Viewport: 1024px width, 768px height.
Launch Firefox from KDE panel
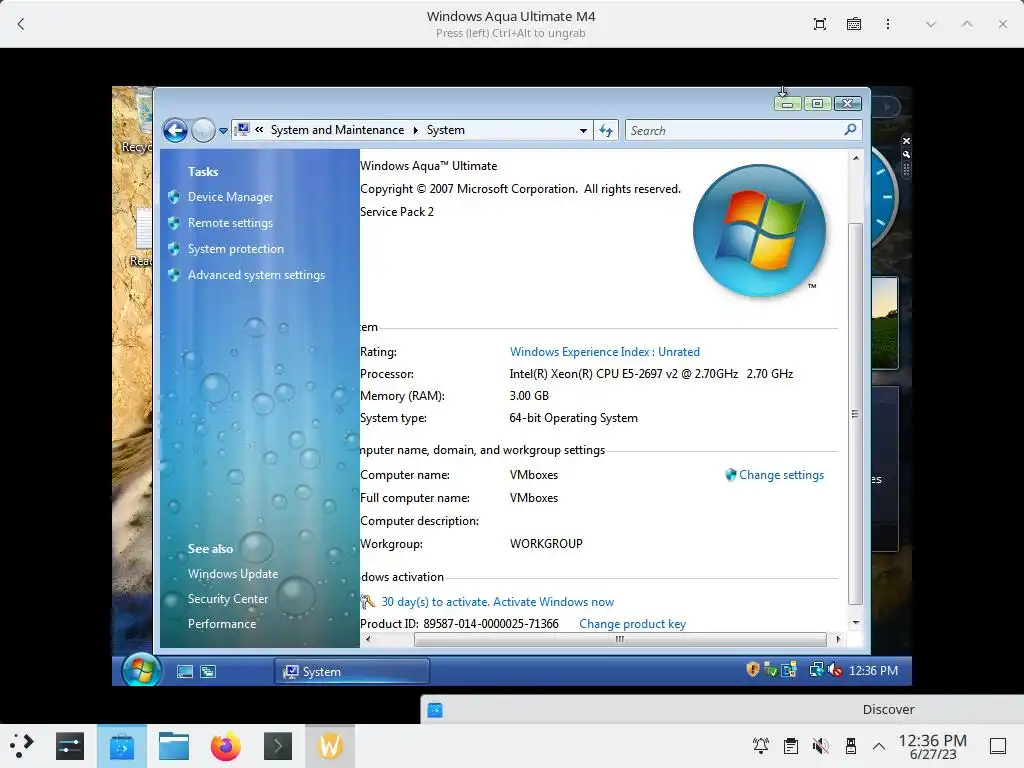(225, 746)
